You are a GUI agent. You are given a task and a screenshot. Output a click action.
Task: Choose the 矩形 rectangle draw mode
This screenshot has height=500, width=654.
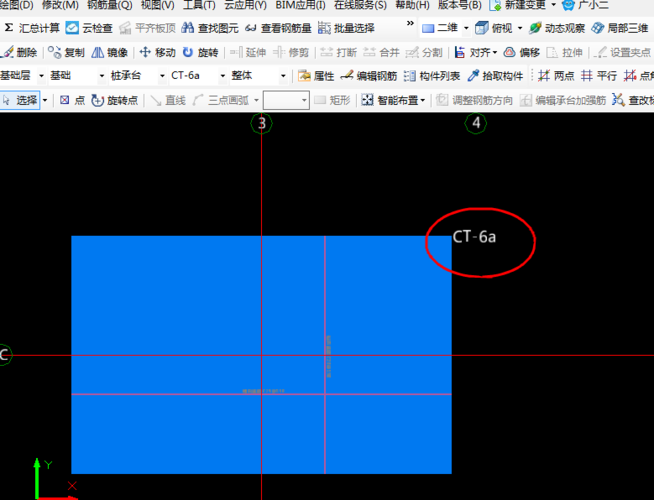coord(332,101)
